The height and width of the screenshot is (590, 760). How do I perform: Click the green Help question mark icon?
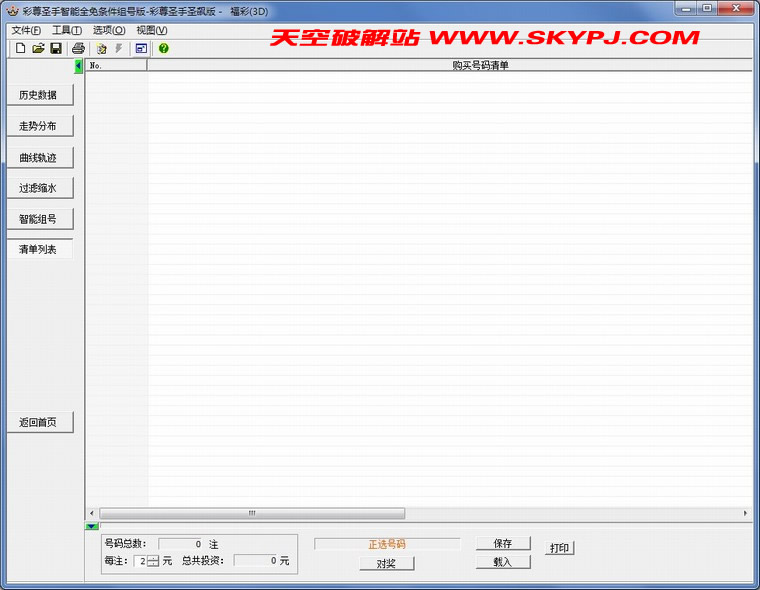coord(164,48)
